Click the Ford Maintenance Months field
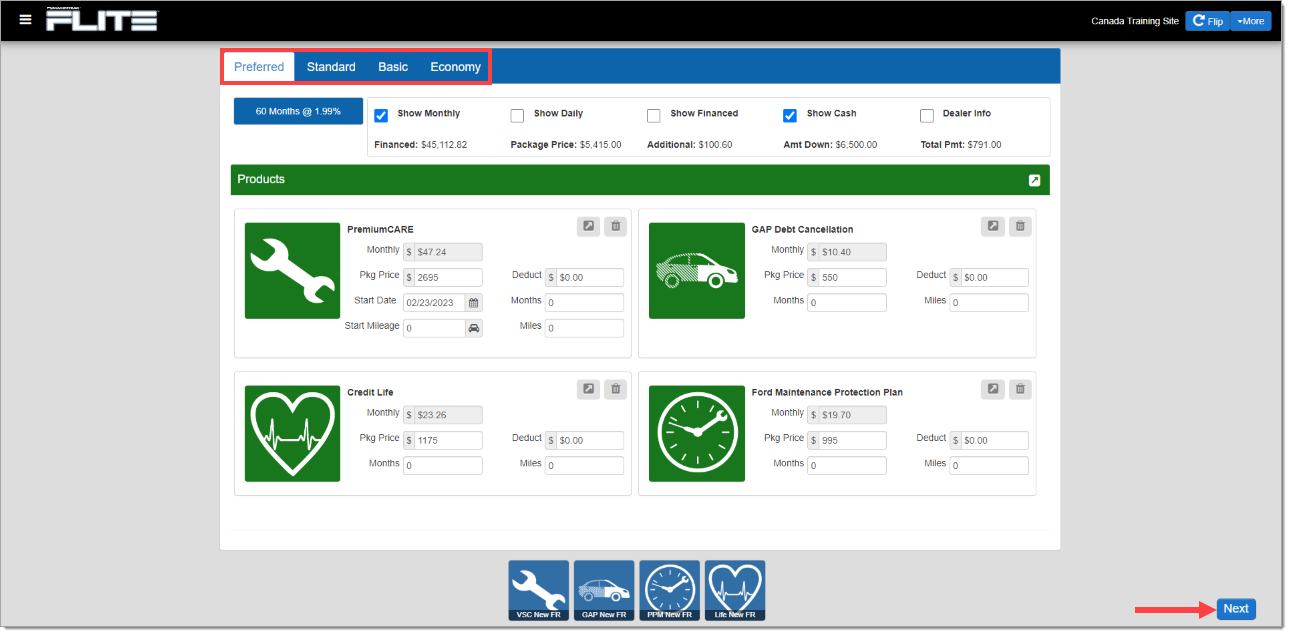Viewport: 1289px width, 634px height. pyautogui.click(x=847, y=466)
